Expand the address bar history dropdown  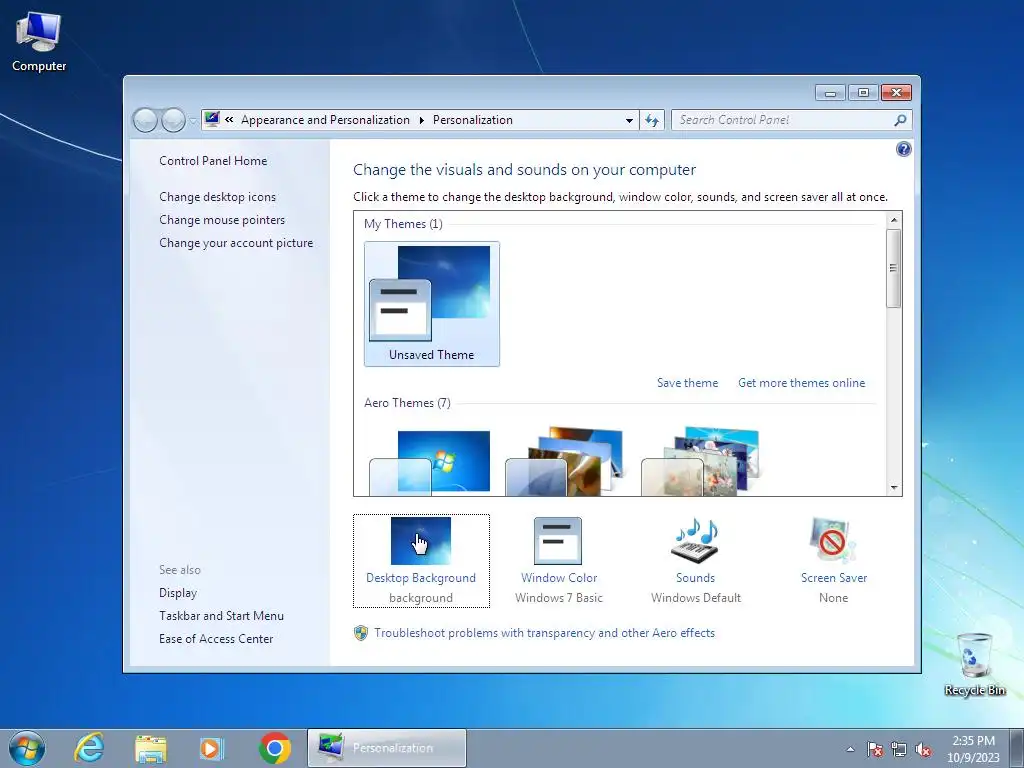tap(629, 120)
